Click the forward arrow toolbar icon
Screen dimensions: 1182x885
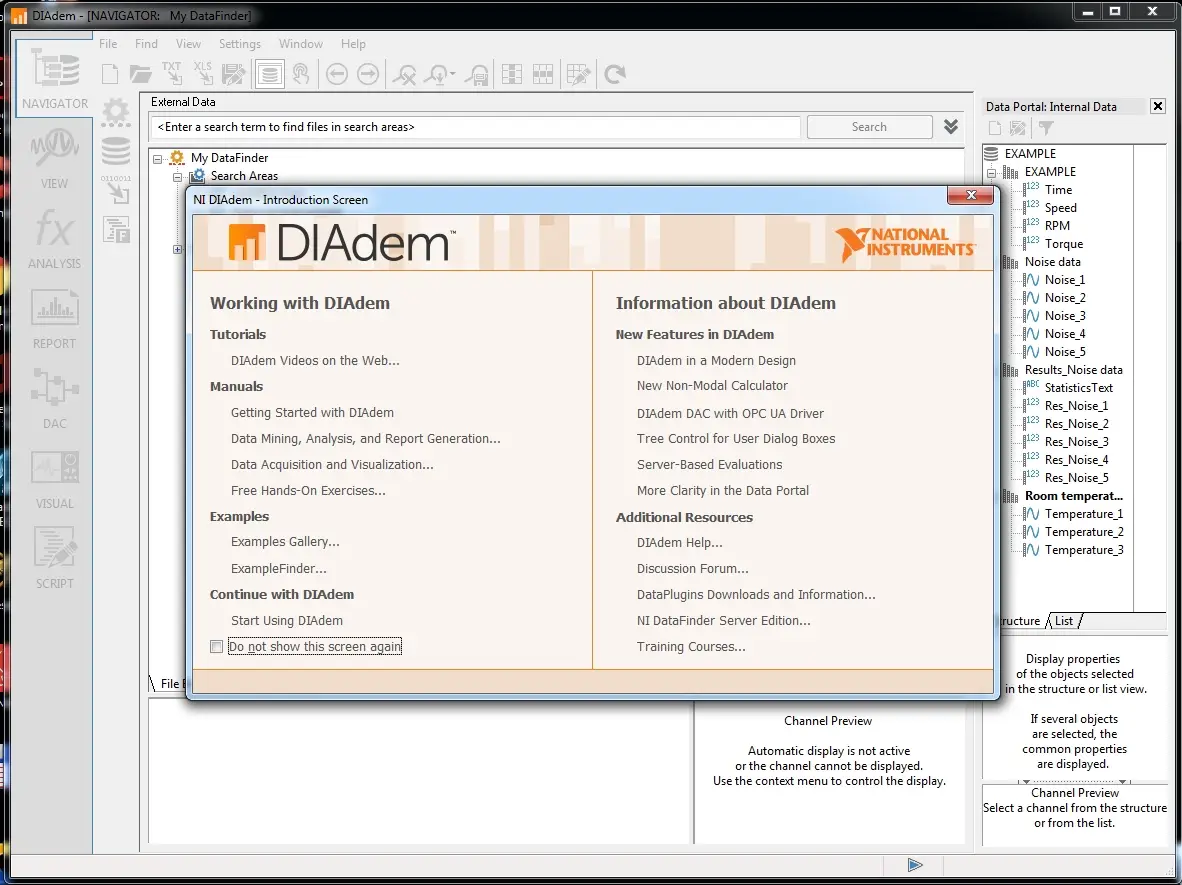pos(368,74)
